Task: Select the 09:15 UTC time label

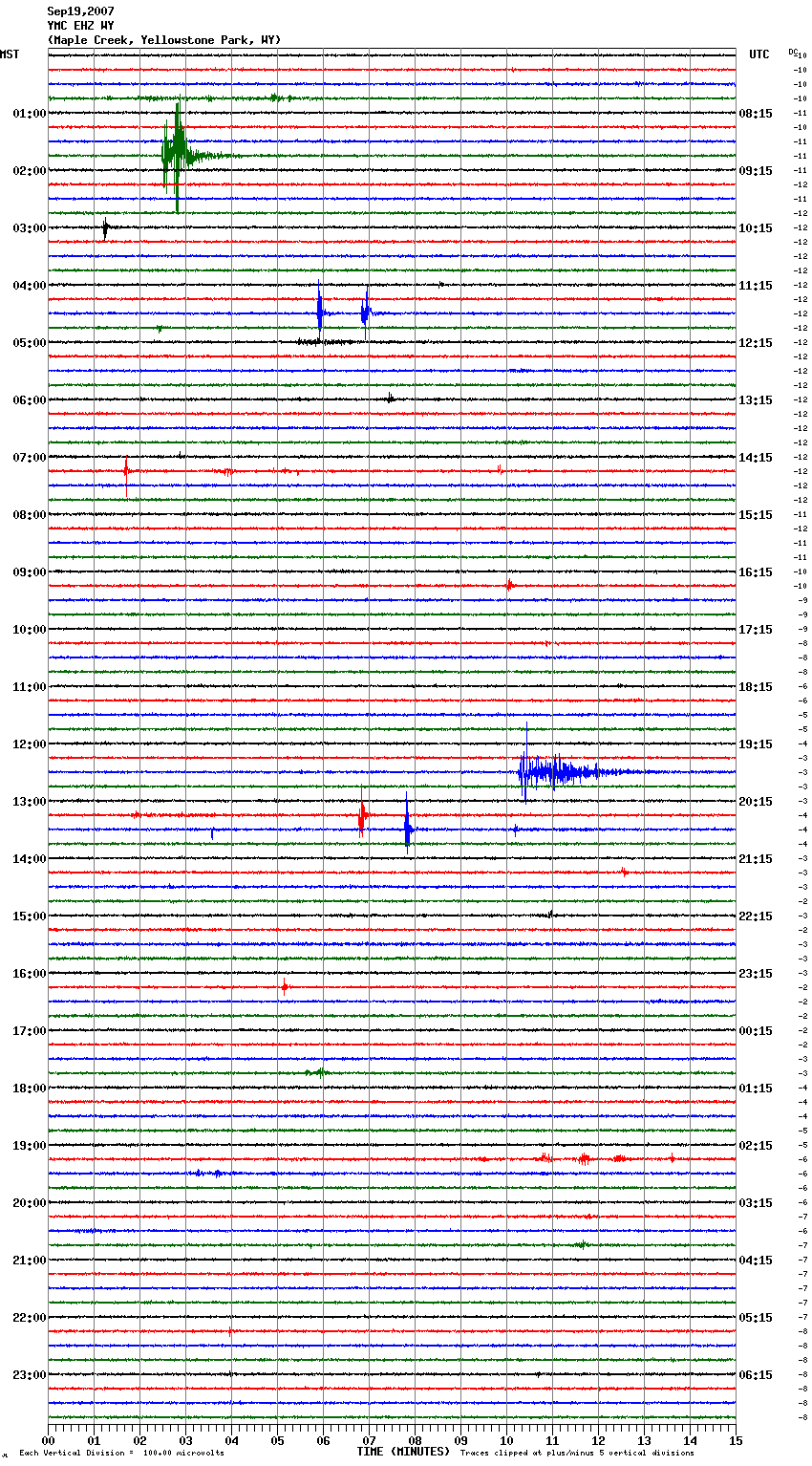Action: coord(756,171)
